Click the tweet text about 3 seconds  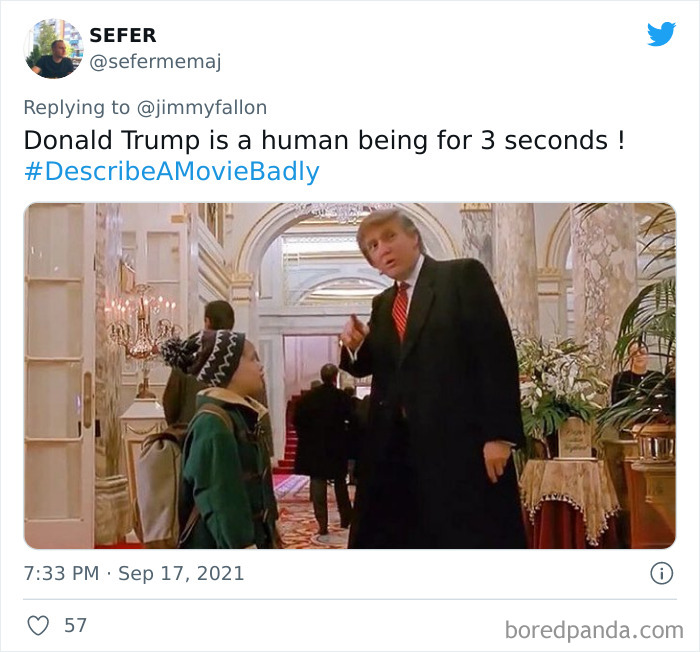coord(324,140)
